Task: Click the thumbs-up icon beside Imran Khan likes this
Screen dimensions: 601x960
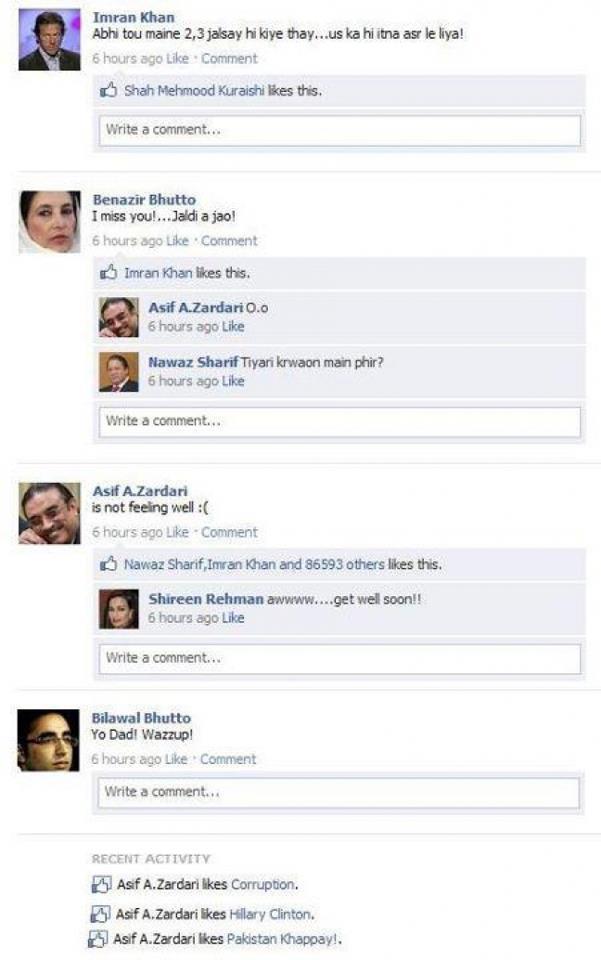Action: point(108,272)
